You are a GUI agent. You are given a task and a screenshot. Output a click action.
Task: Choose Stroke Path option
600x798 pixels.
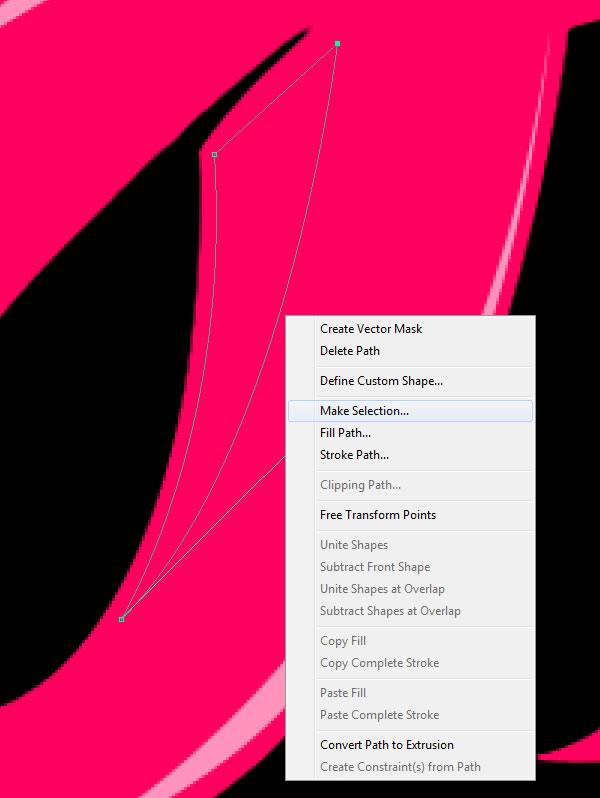[x=410, y=454]
